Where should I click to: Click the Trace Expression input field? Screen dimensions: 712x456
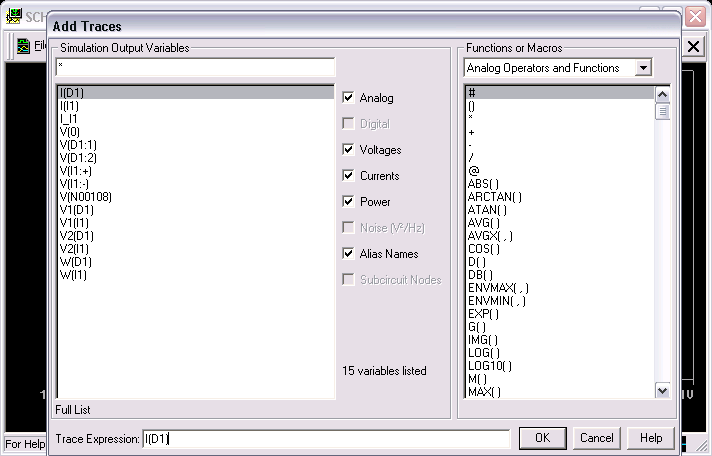point(326,438)
